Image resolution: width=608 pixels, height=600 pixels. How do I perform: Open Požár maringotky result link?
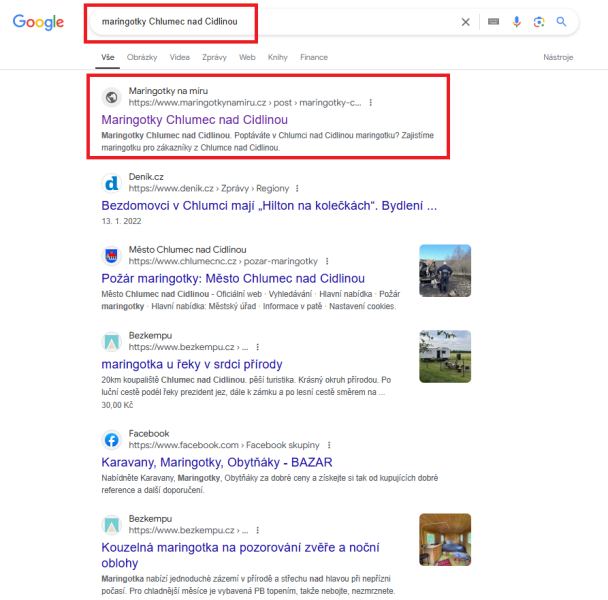coord(233,278)
